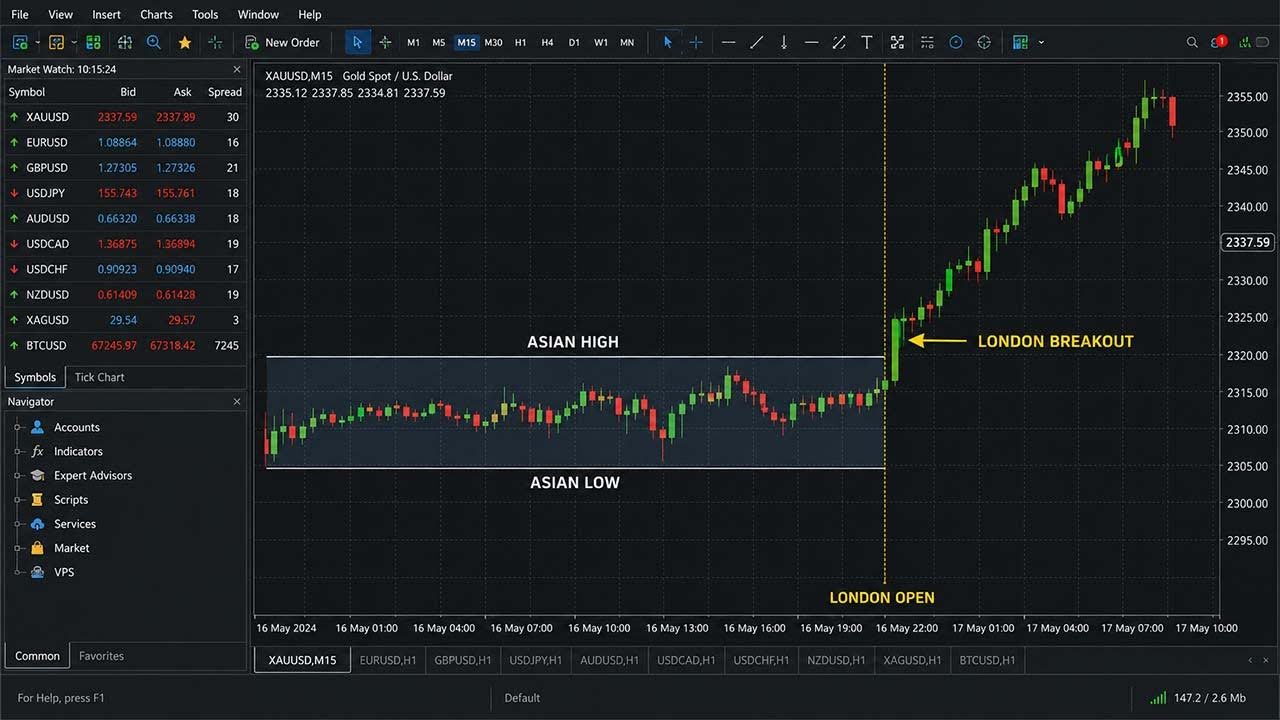Open the dropdown arrow beside New Chart icon
The image size is (1280, 720).
37,42
